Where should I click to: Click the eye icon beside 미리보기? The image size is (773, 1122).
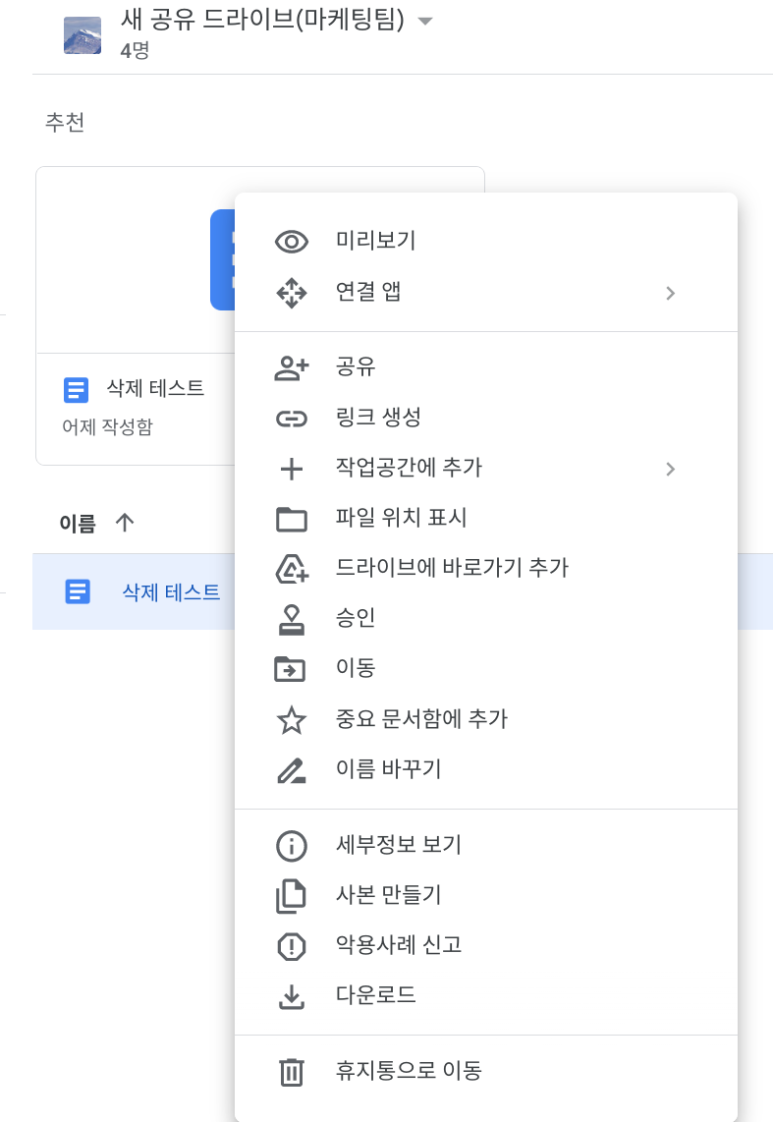pyautogui.click(x=291, y=242)
